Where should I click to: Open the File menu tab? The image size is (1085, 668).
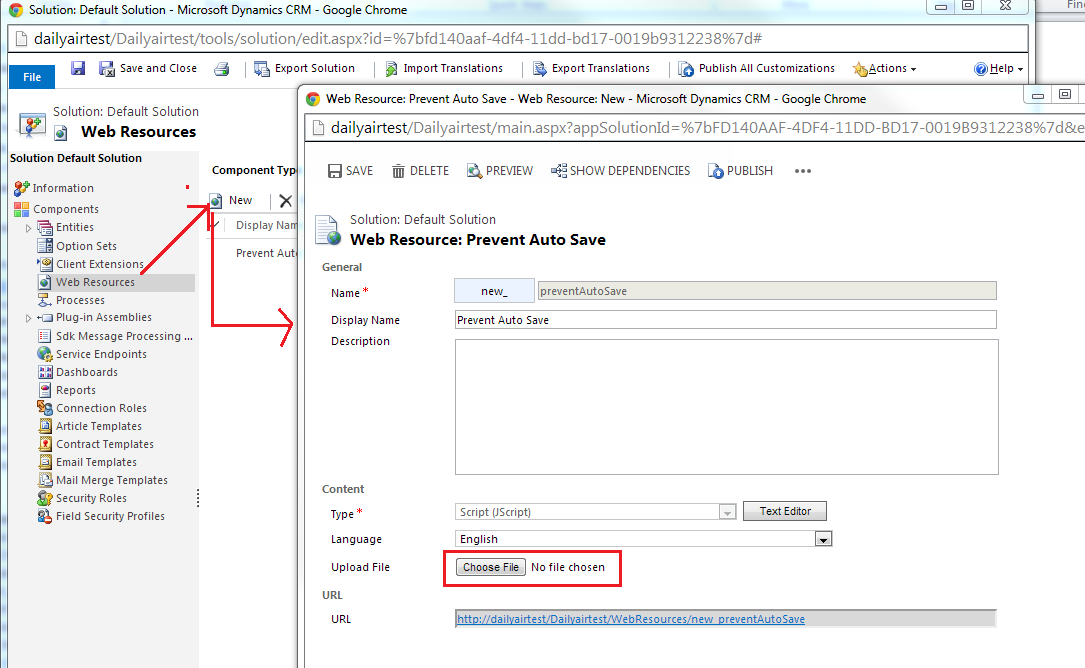(x=32, y=77)
